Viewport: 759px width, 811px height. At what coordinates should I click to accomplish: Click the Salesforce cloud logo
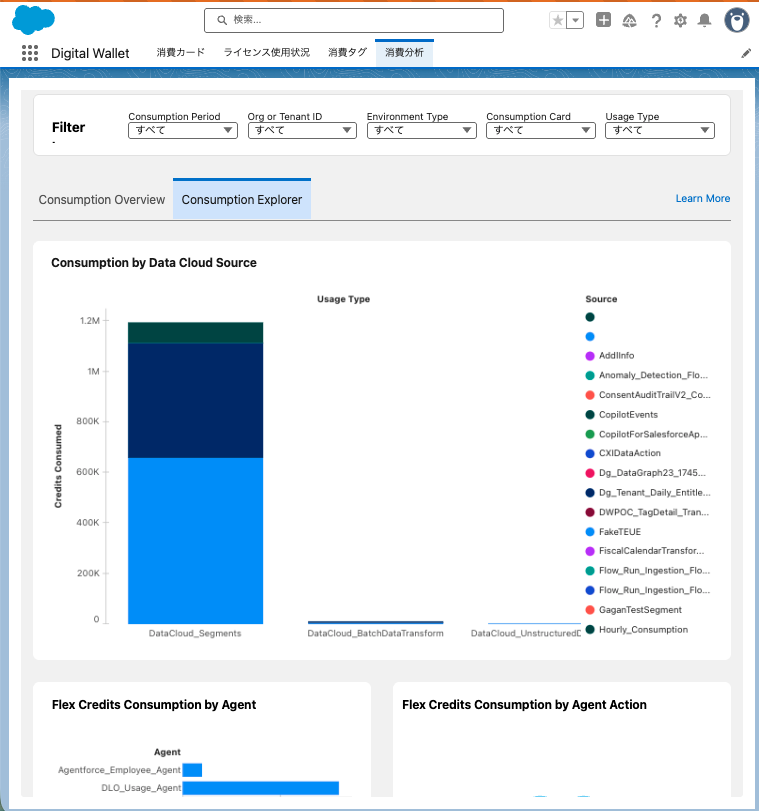tap(33, 20)
